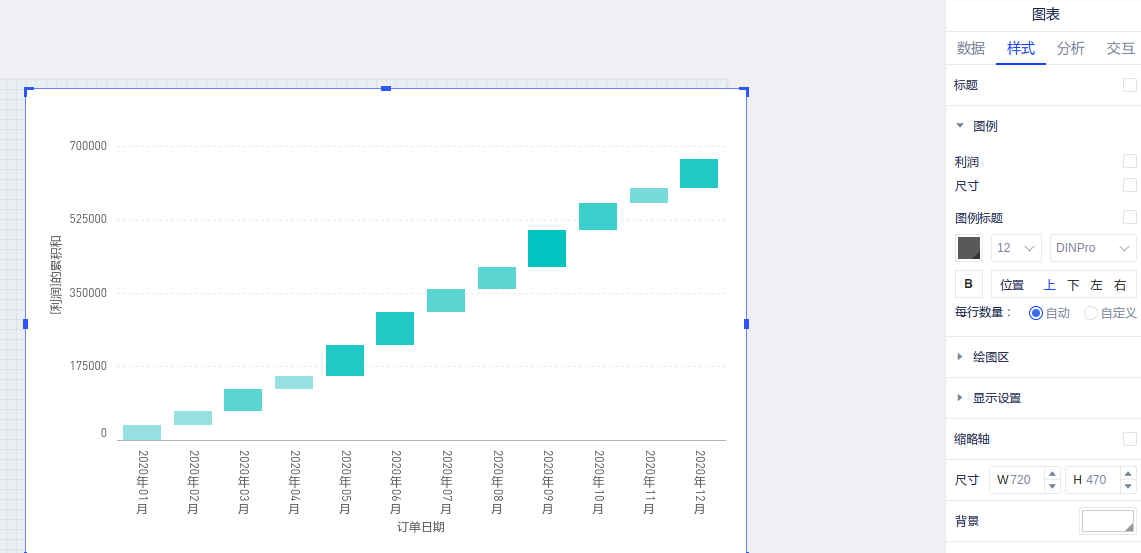The image size is (1141, 553).
Task: Toggle bold for legend title text
Action: click(968, 284)
